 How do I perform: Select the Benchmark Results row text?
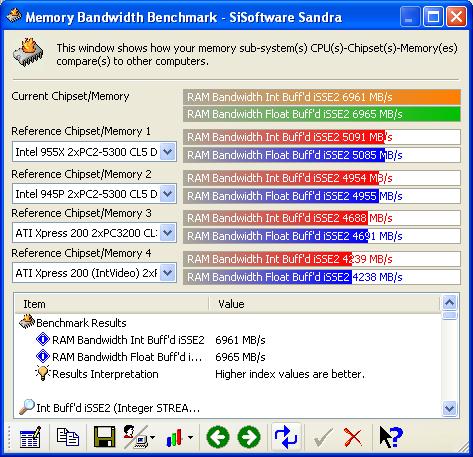(81, 323)
